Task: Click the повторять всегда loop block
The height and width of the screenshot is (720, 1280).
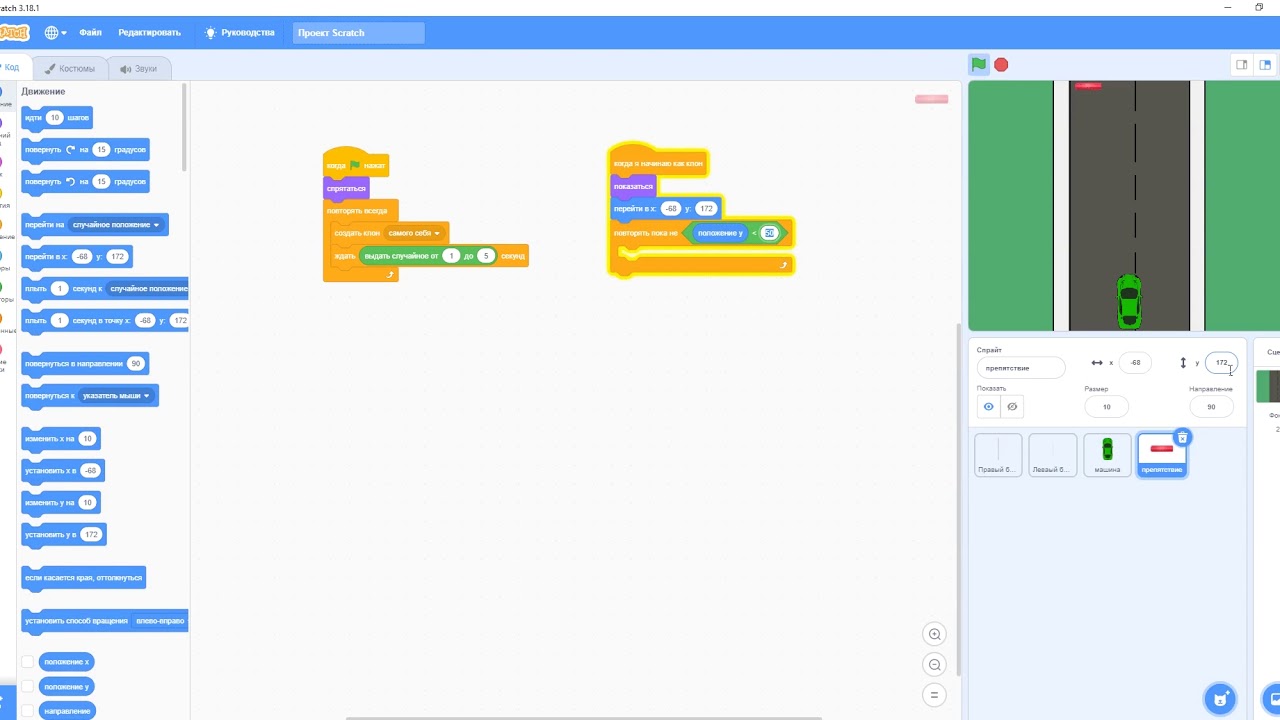Action: 357,211
